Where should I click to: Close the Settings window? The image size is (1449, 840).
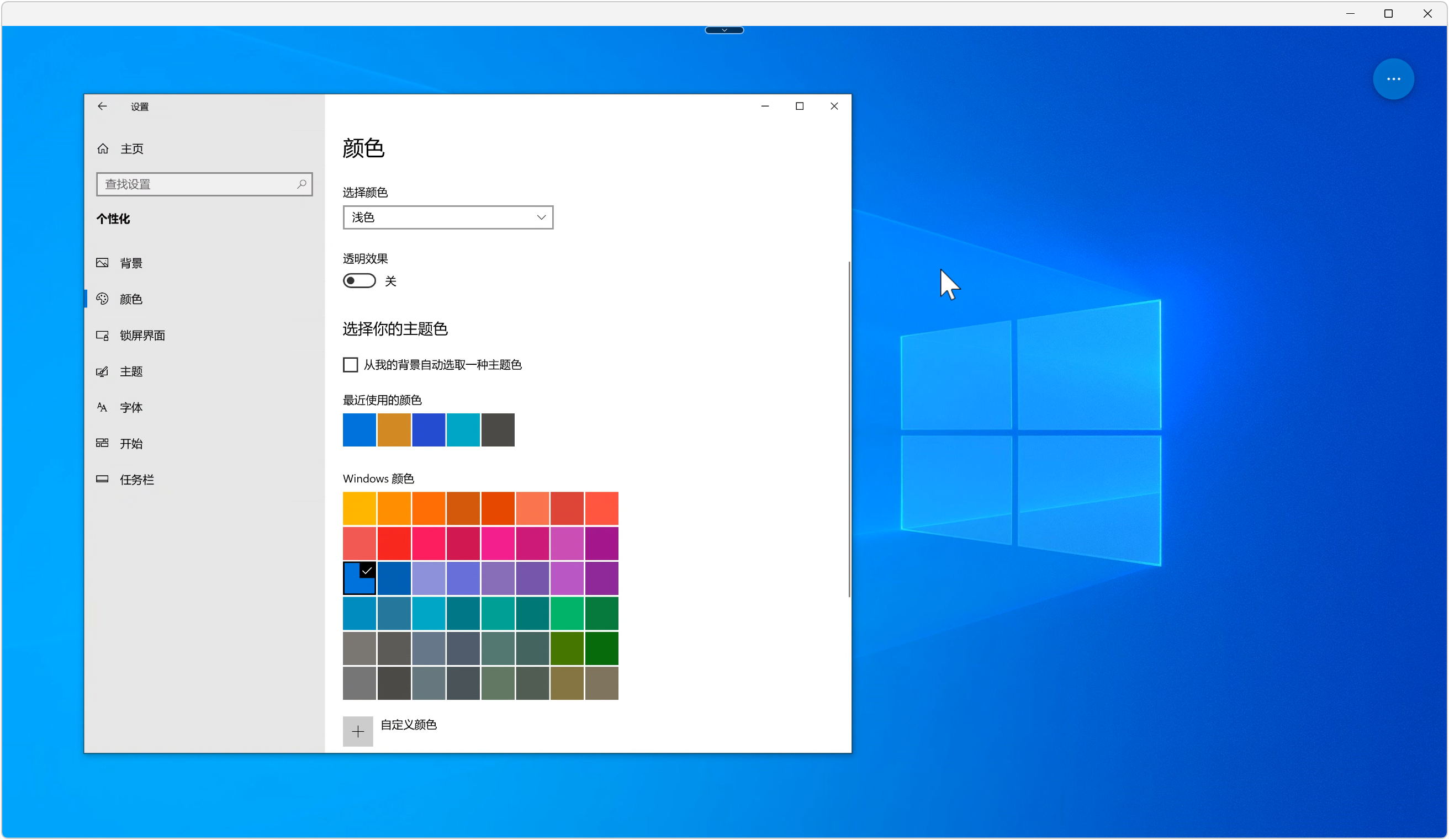834,107
